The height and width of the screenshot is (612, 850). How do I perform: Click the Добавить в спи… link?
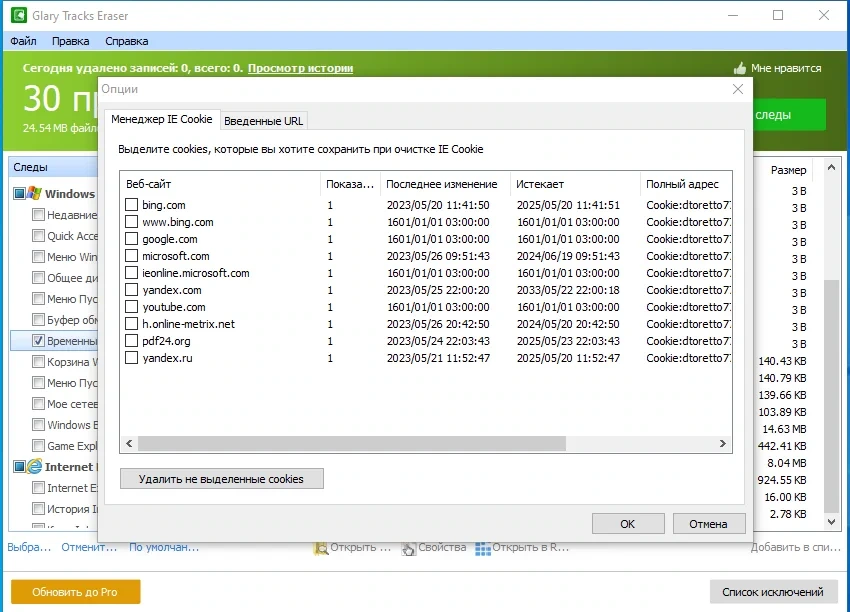pos(795,547)
